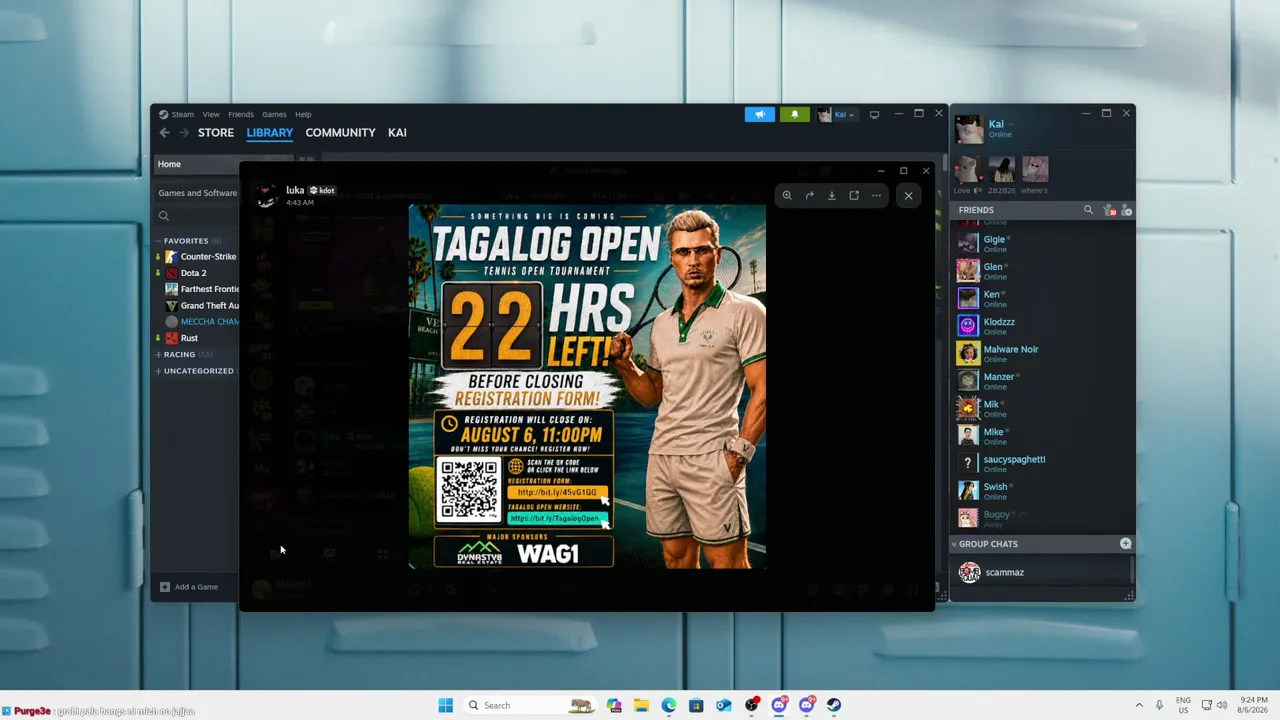1280x720 pixels.
Task: Open Microsoft Store from the taskbar
Action: (696, 705)
